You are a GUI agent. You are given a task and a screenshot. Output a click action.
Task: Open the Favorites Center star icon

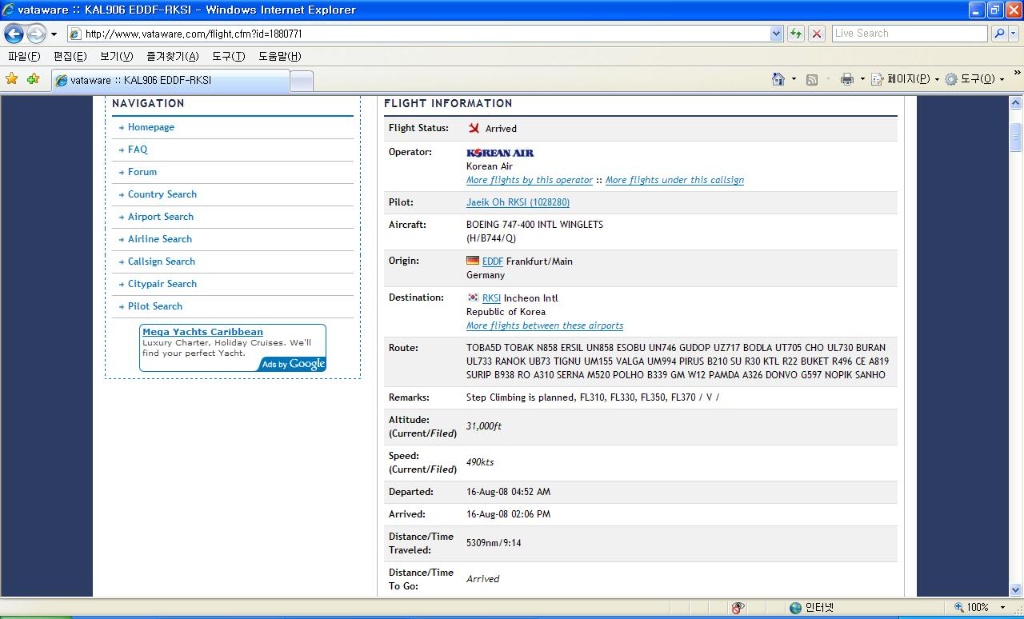click(x=12, y=79)
